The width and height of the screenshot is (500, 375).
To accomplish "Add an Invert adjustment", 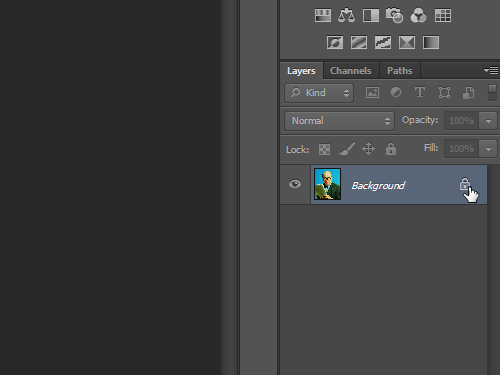I will [335, 43].
